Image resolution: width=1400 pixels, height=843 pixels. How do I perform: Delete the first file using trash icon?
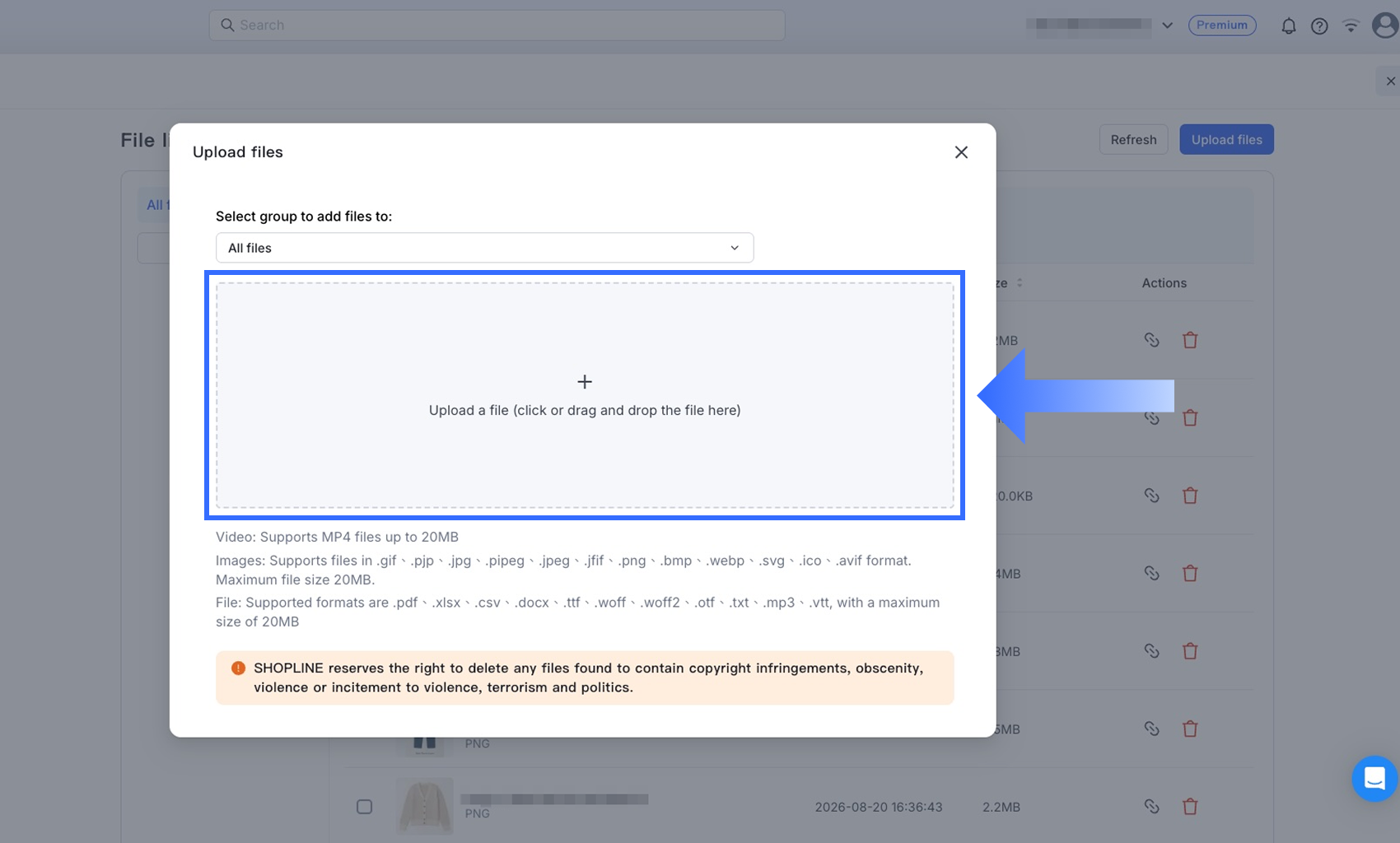point(1190,340)
